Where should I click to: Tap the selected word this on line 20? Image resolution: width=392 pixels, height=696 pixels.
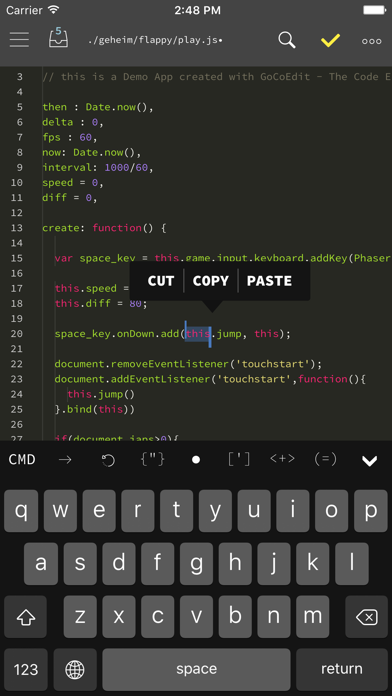(x=198, y=333)
